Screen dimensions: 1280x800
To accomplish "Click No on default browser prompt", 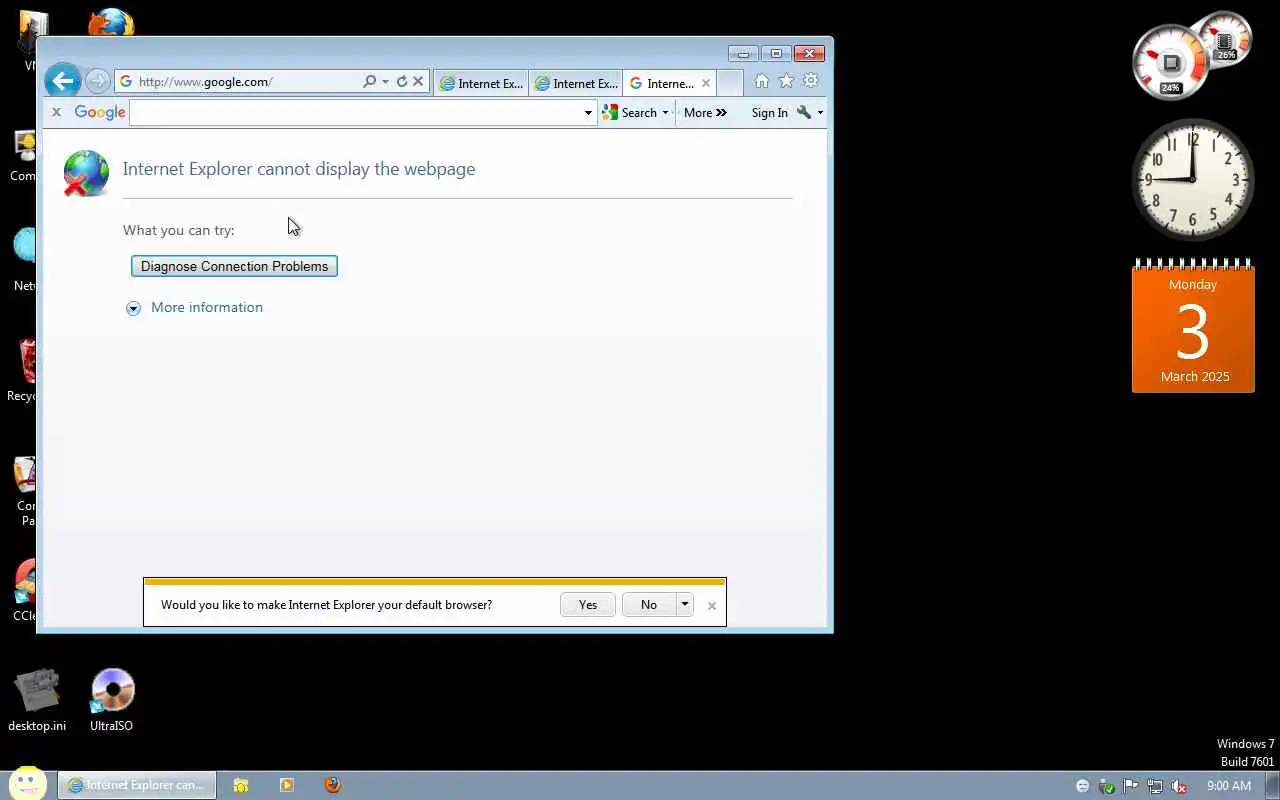I will [649, 605].
